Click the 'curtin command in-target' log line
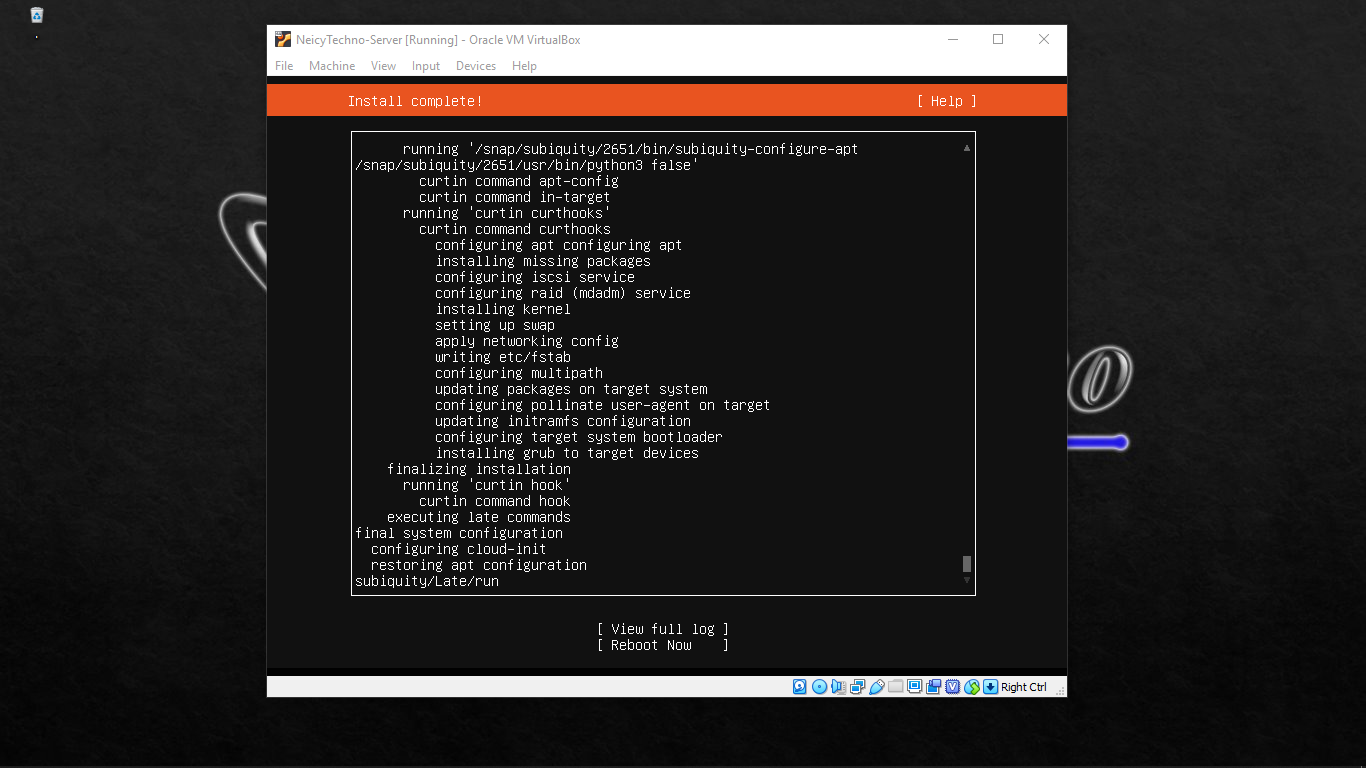The image size is (1366, 768). pyautogui.click(x=515, y=197)
